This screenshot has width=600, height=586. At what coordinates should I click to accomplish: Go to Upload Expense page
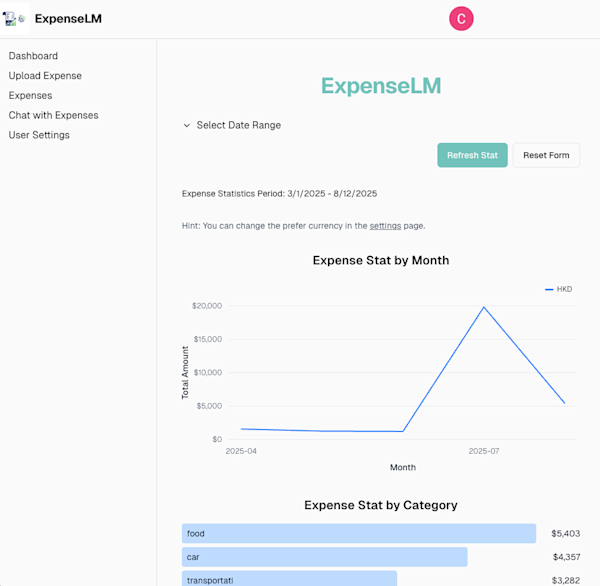pyautogui.click(x=45, y=76)
